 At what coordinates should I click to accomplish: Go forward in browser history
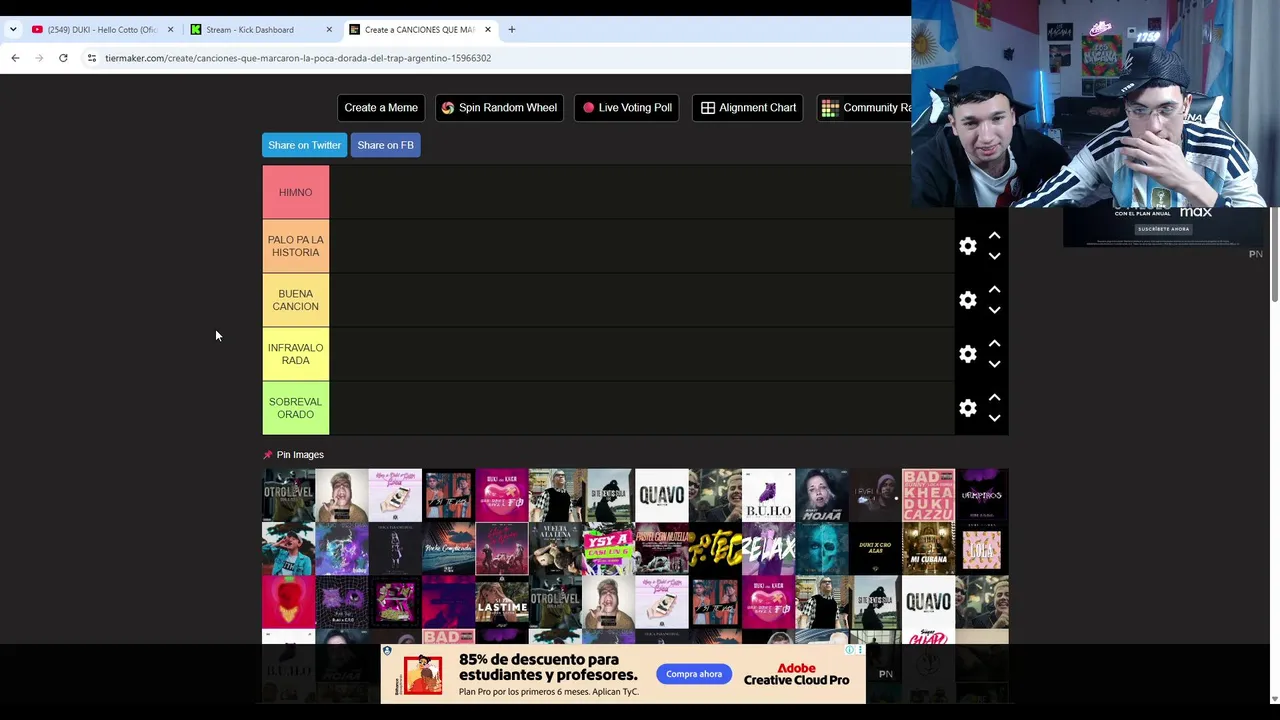pyautogui.click(x=39, y=58)
